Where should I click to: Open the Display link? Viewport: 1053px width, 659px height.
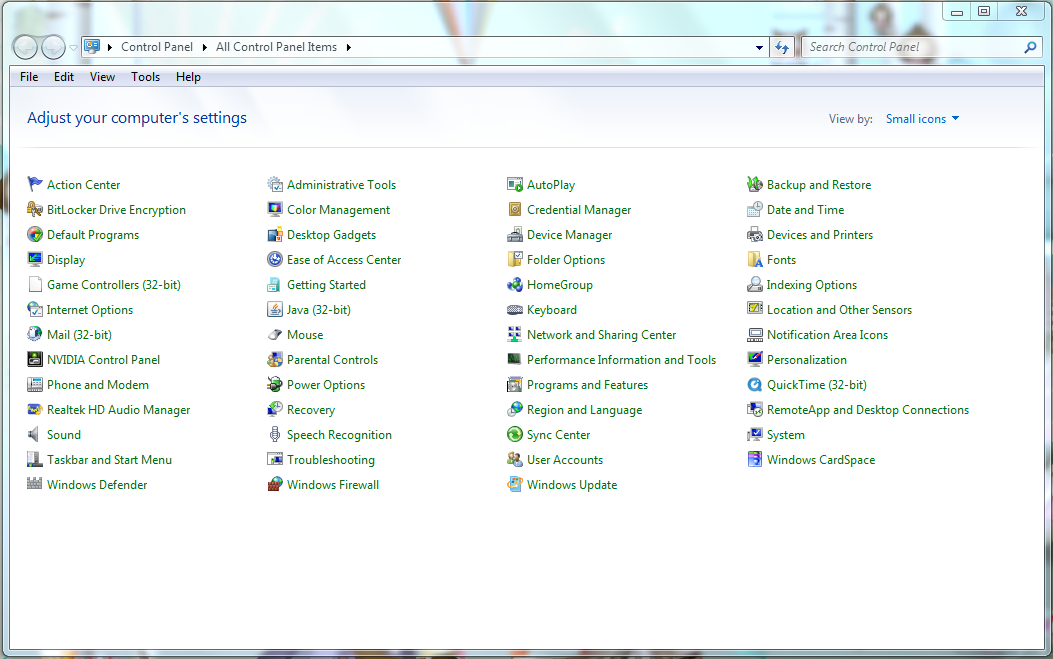66,260
